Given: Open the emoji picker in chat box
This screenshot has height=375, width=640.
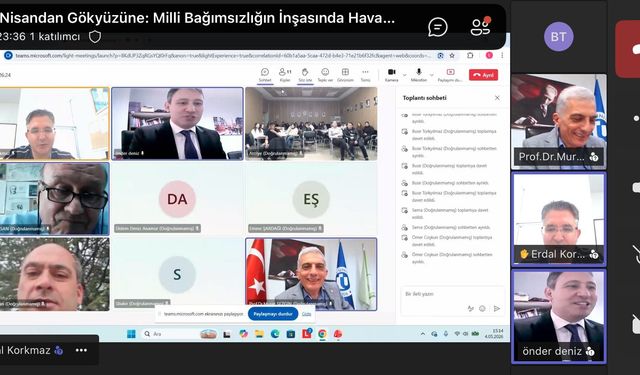Looking at the screenshot, I should [482, 308].
